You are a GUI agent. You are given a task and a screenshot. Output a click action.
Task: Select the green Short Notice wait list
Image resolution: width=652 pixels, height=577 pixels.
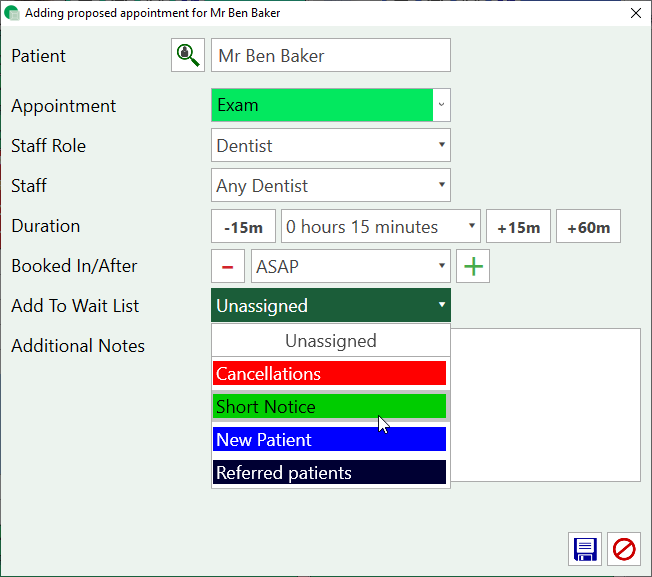(x=330, y=407)
